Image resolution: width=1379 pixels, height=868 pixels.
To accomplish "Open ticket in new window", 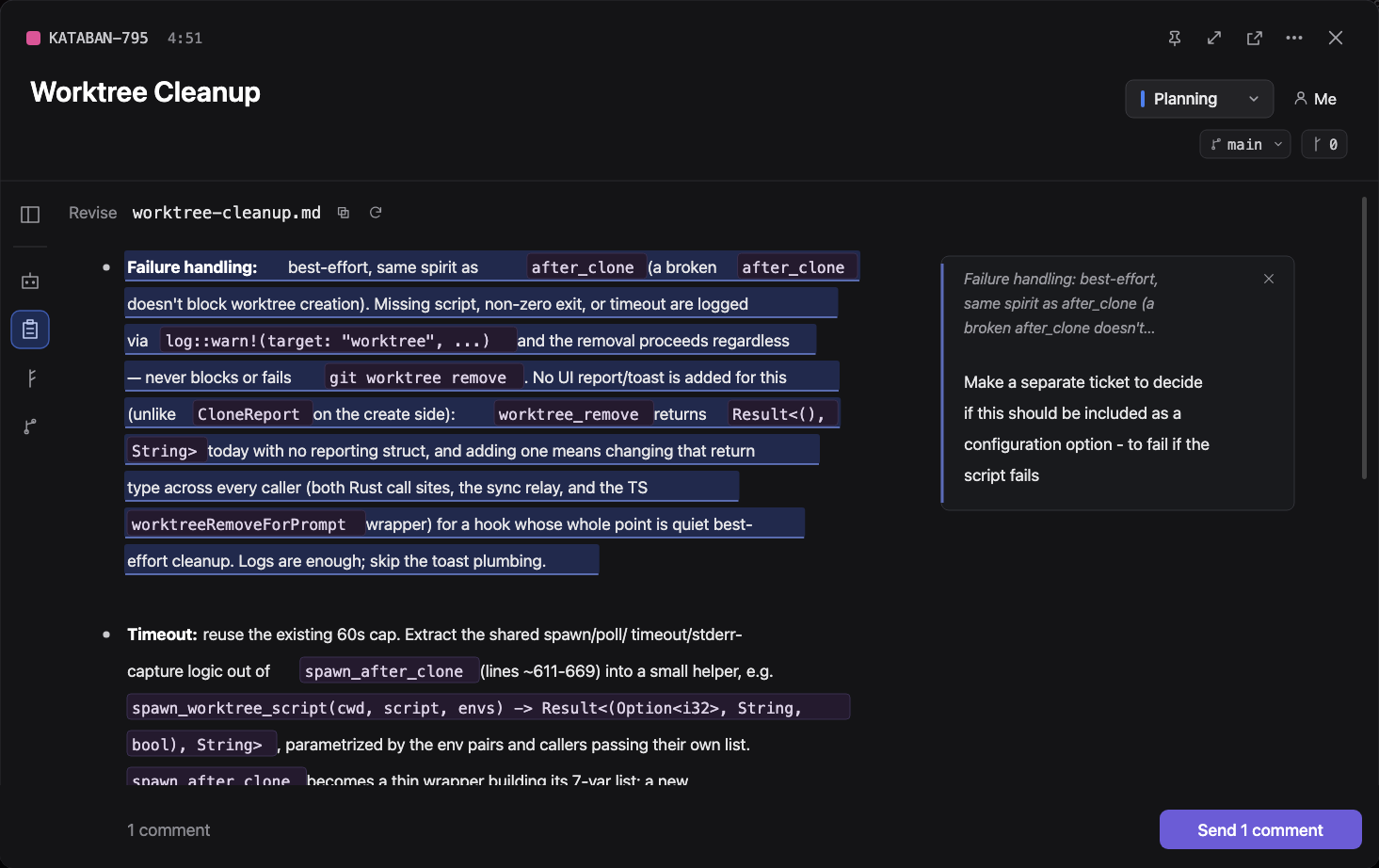I will (x=1255, y=38).
